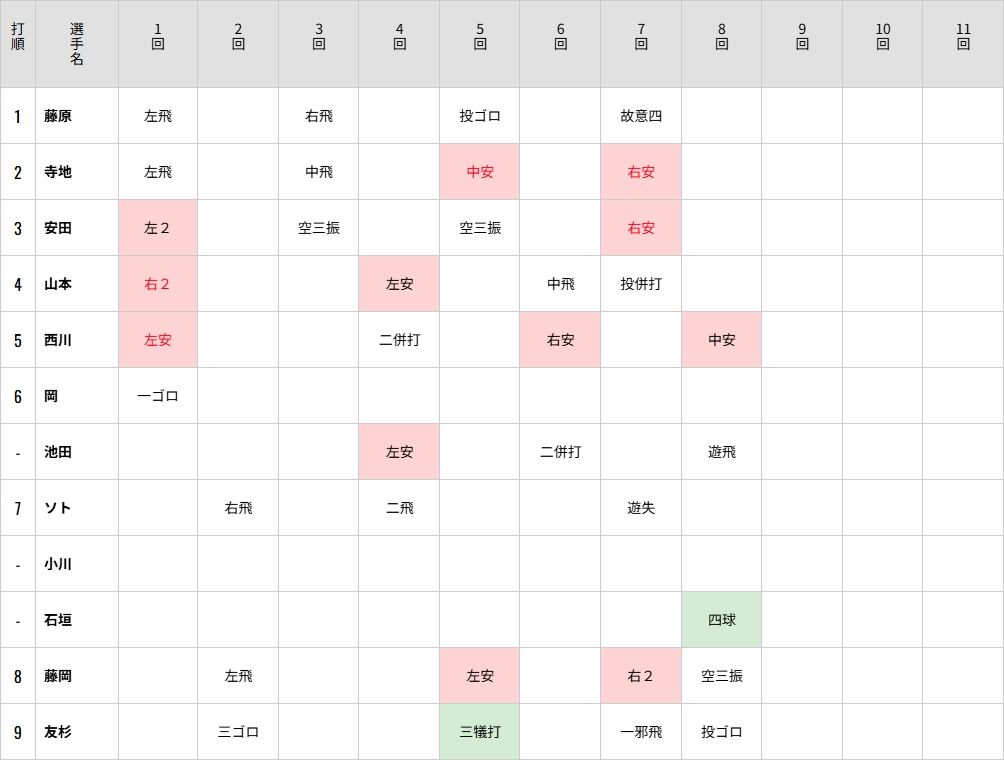Viewport: 1004px width, 760px height.
Task: Select 安田's 左2 result in 1st inning
Action: pos(158,228)
